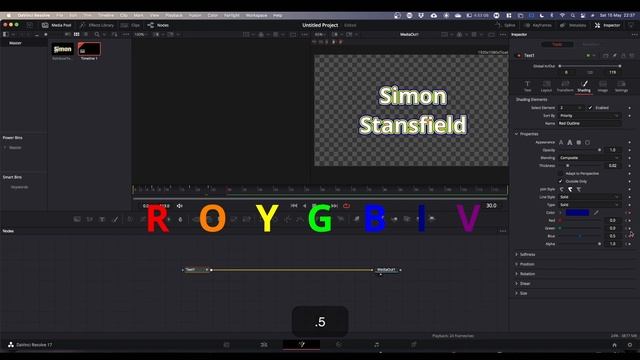Switch to the Color page
This screenshot has width=640, height=360.
click(x=338, y=344)
